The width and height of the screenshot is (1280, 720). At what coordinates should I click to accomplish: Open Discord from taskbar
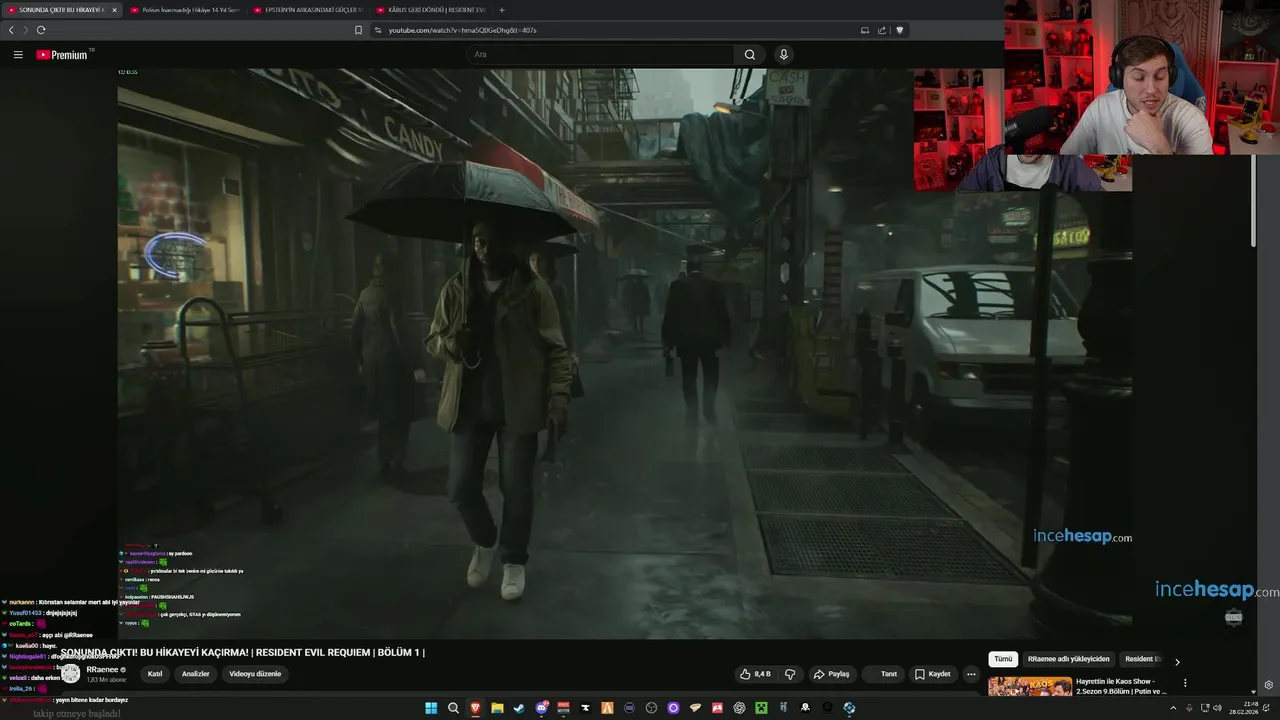(541, 708)
